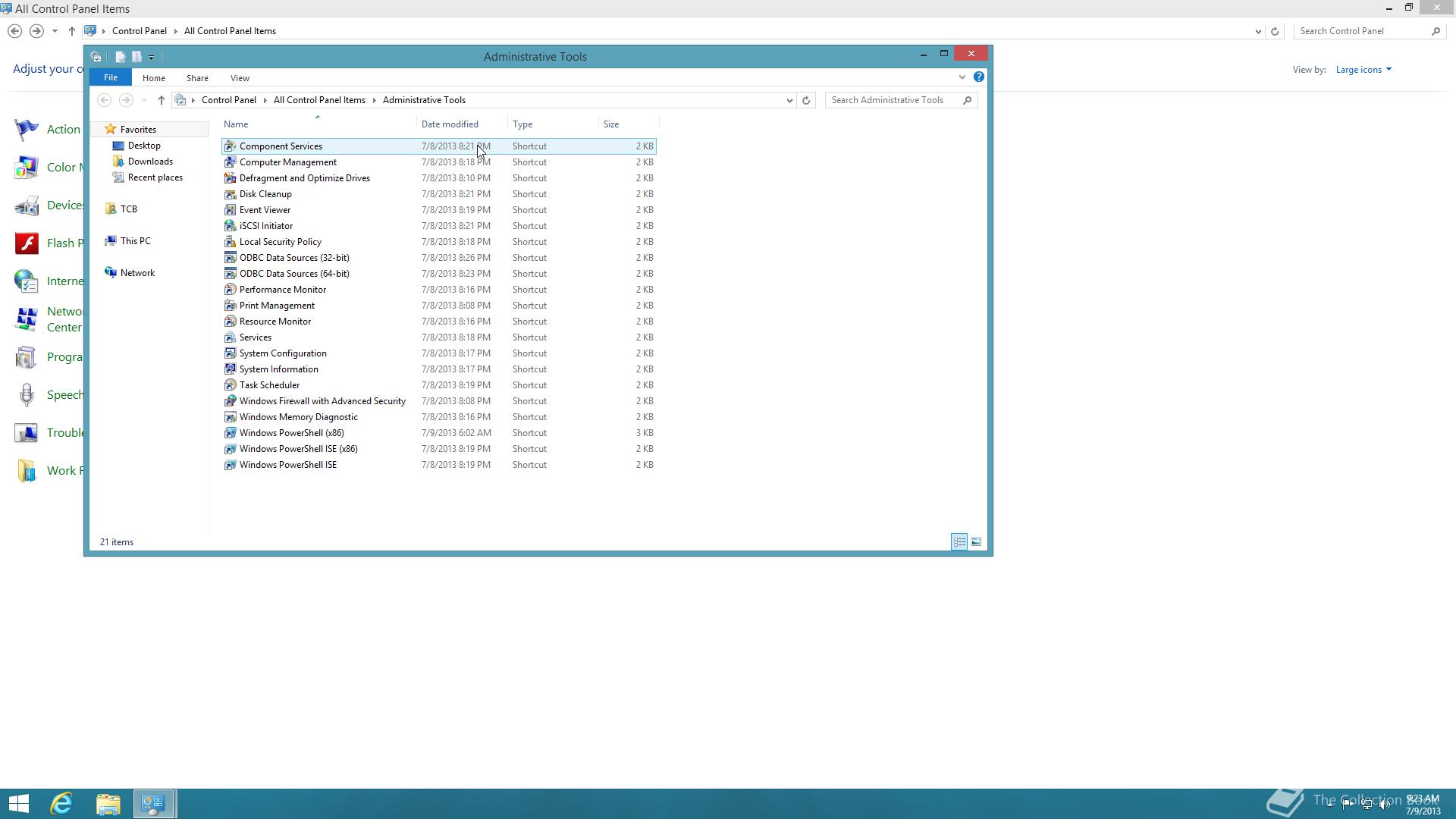Open the recent locations dropdown arrow
Viewport: 1456px width, 819px height.
click(143, 100)
